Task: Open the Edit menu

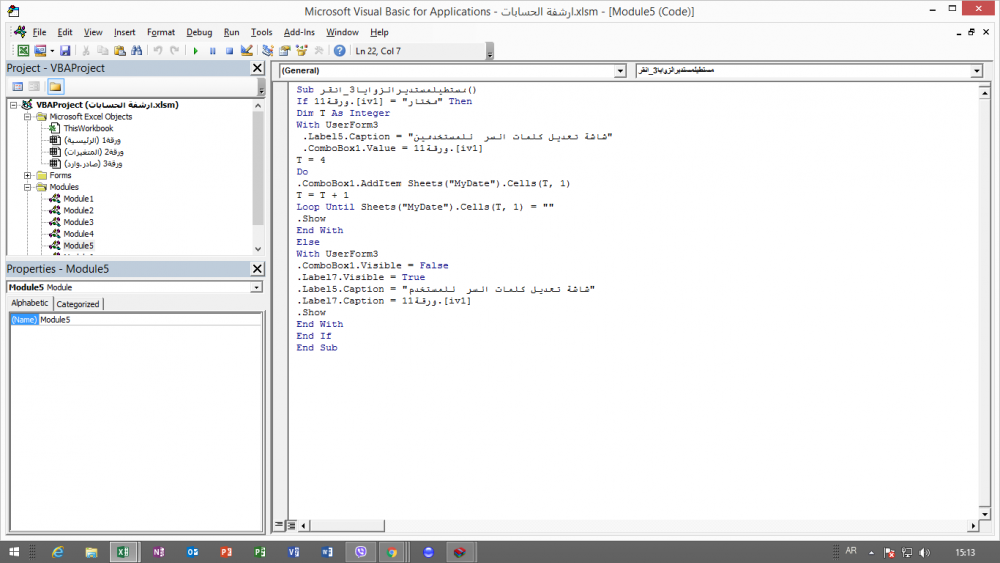Action: coord(64,33)
